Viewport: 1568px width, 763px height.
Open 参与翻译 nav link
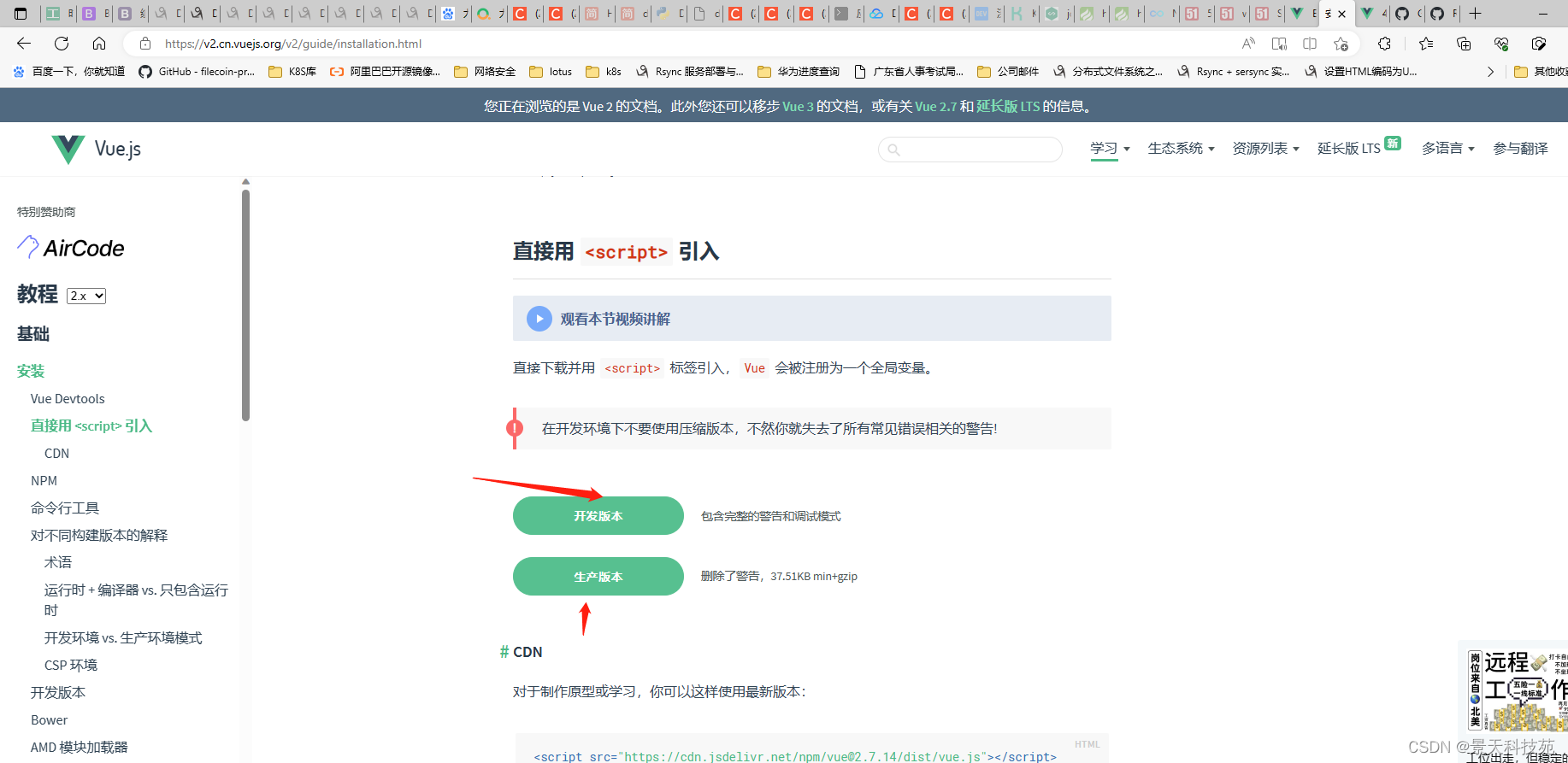[1520, 149]
